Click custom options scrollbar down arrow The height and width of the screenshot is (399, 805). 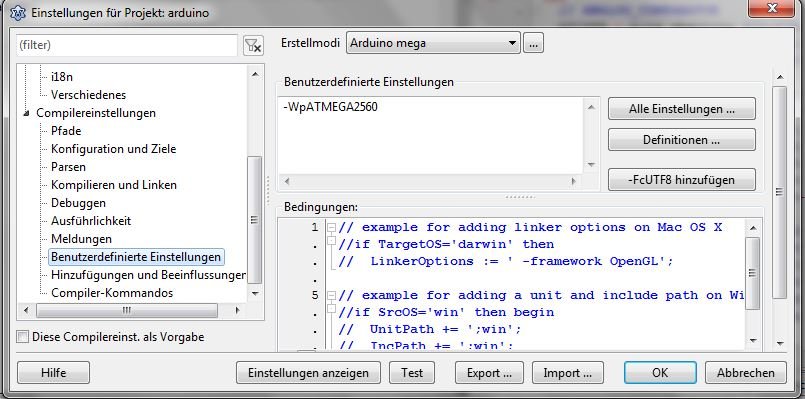coord(591,165)
